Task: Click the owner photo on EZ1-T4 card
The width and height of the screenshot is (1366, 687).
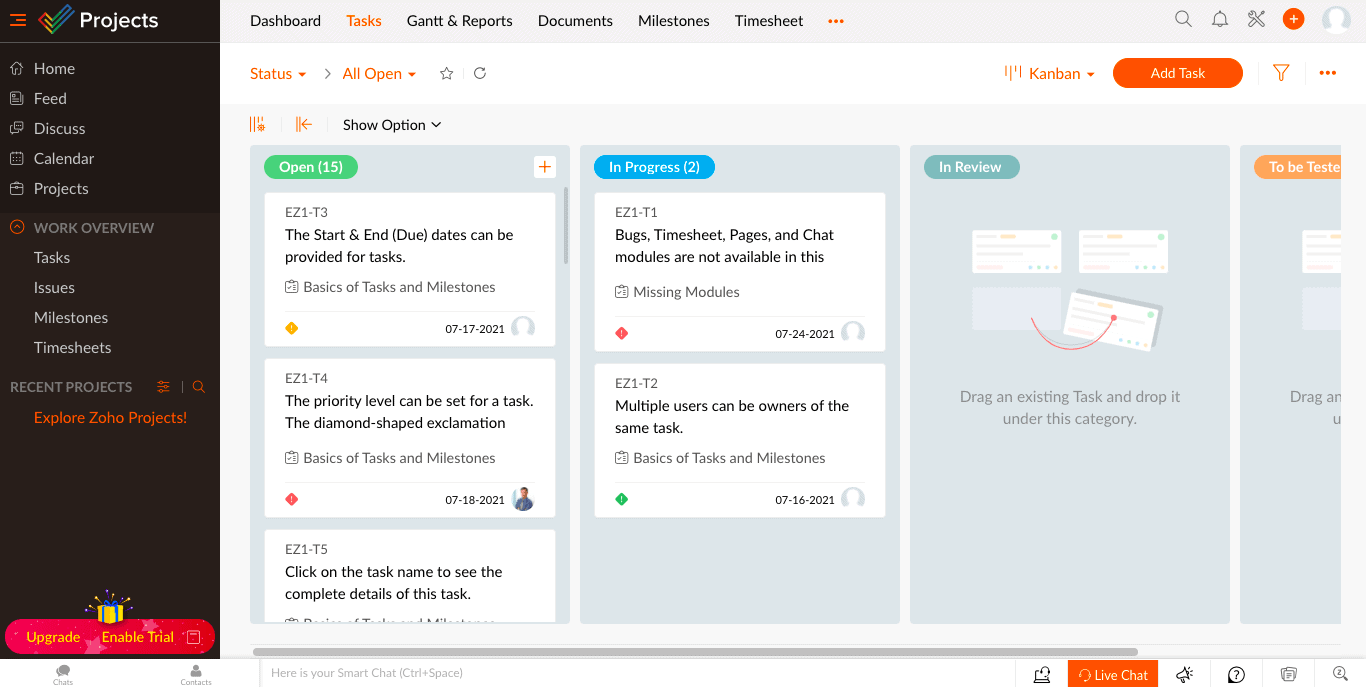Action: pyautogui.click(x=523, y=499)
